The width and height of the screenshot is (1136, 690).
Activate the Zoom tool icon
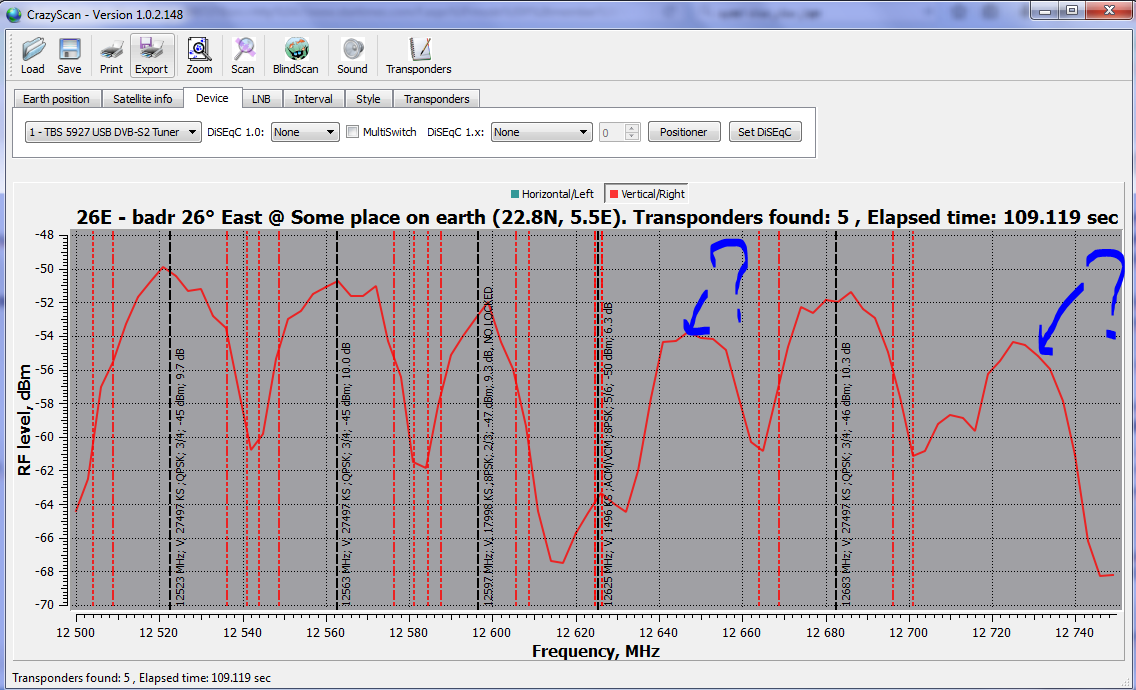(199, 50)
